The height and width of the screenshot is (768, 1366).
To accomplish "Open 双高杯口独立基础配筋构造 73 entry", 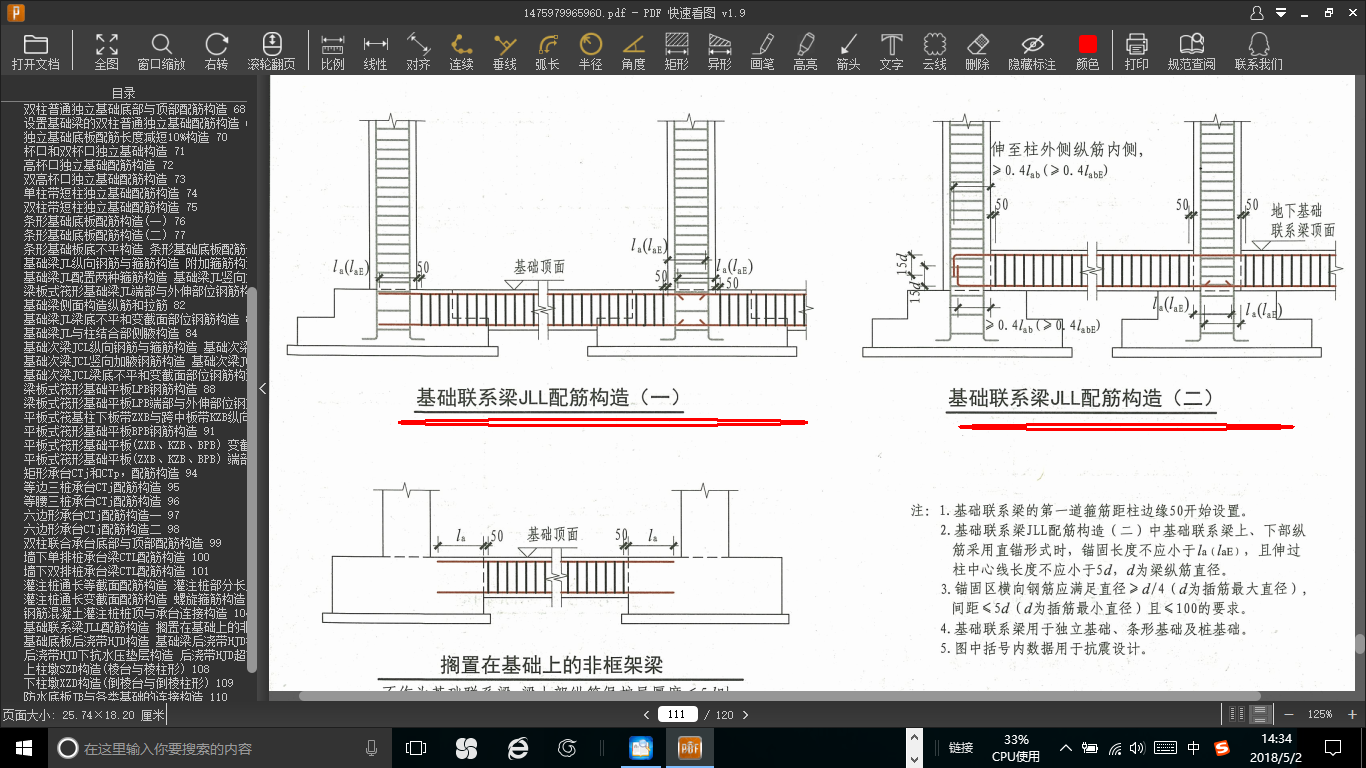I will (105, 179).
